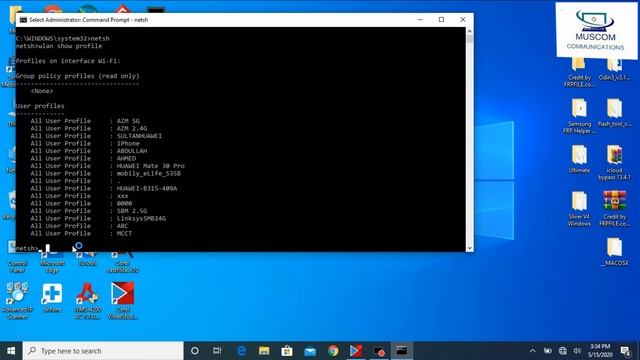Click the Command Prompt scrollbar down arrow

[x=469, y=248]
